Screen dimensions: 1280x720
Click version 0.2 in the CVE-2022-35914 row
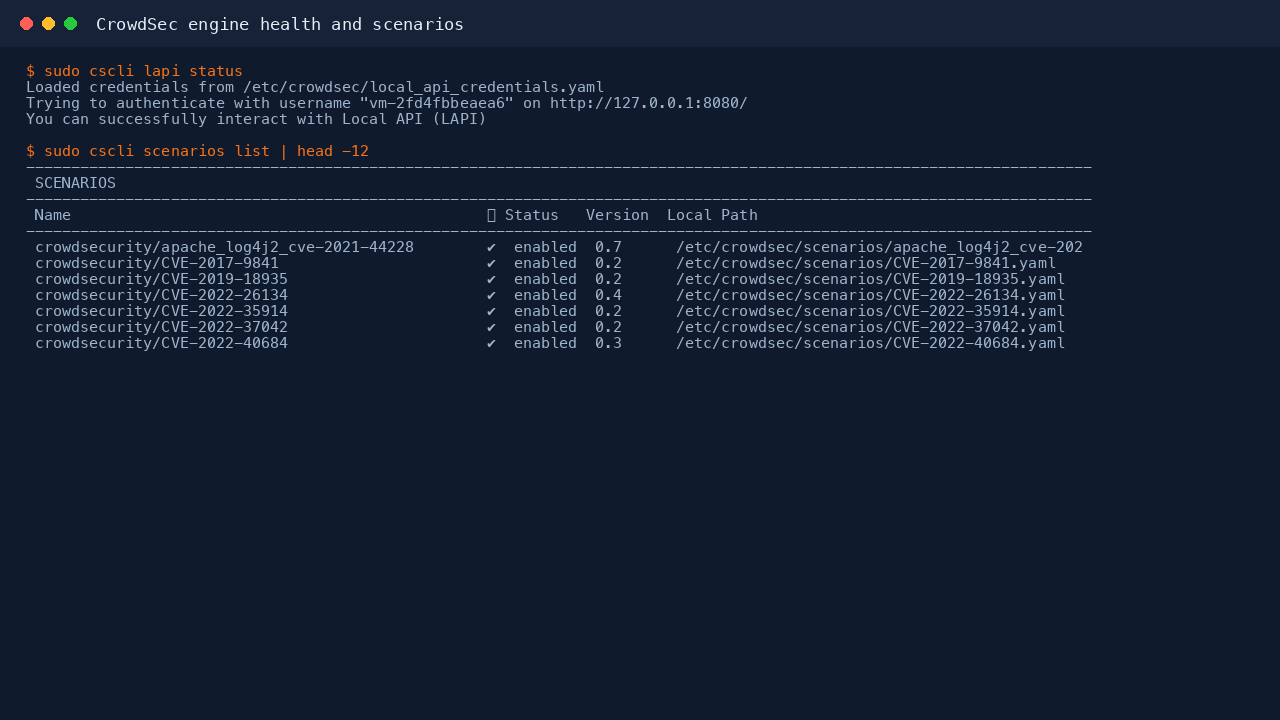pos(608,311)
